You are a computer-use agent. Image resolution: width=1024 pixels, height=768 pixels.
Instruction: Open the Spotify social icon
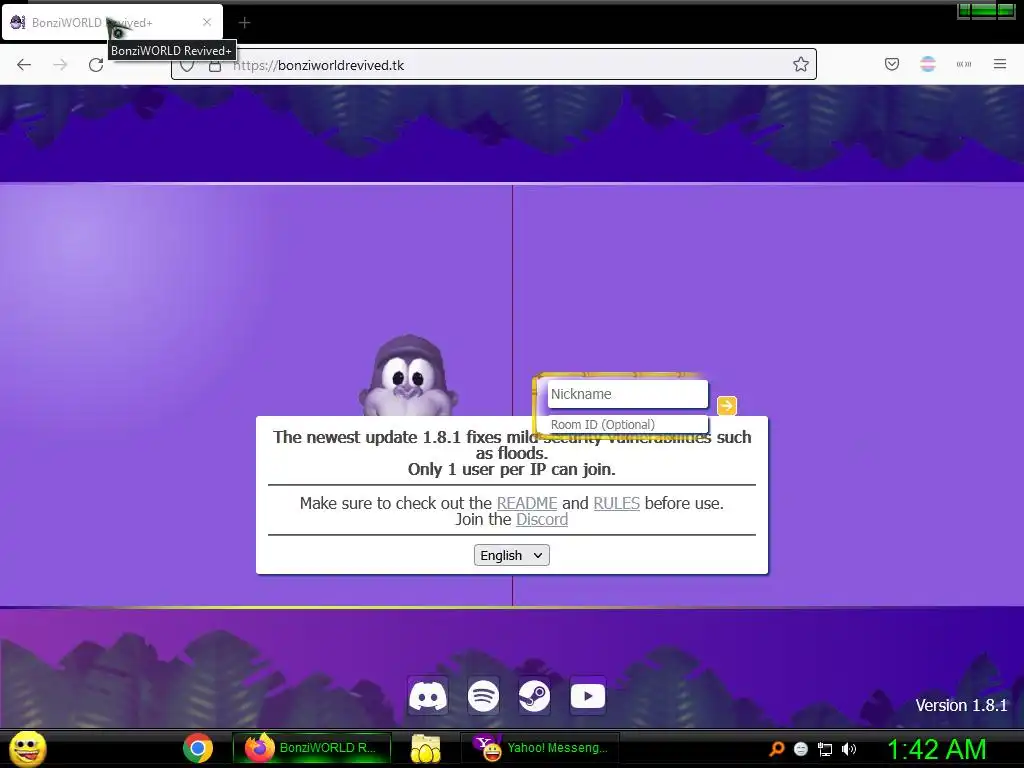(x=483, y=696)
